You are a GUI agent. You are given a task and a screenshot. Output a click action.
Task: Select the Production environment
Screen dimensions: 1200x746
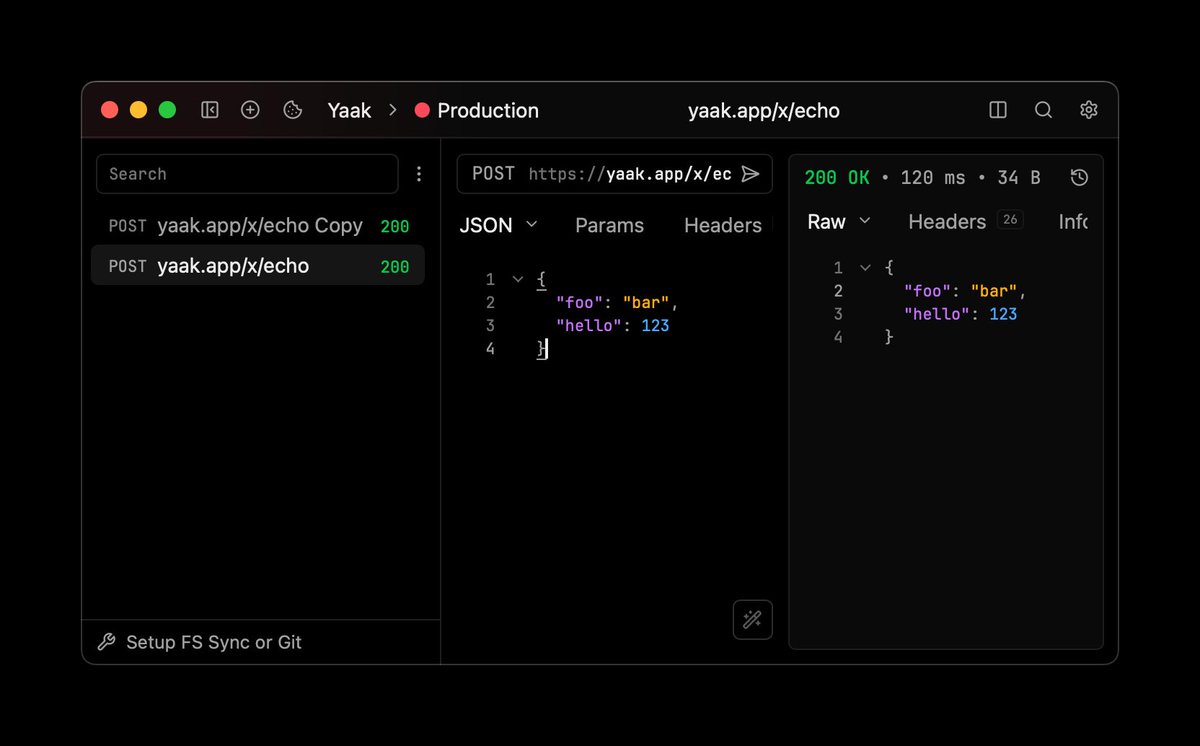(477, 110)
